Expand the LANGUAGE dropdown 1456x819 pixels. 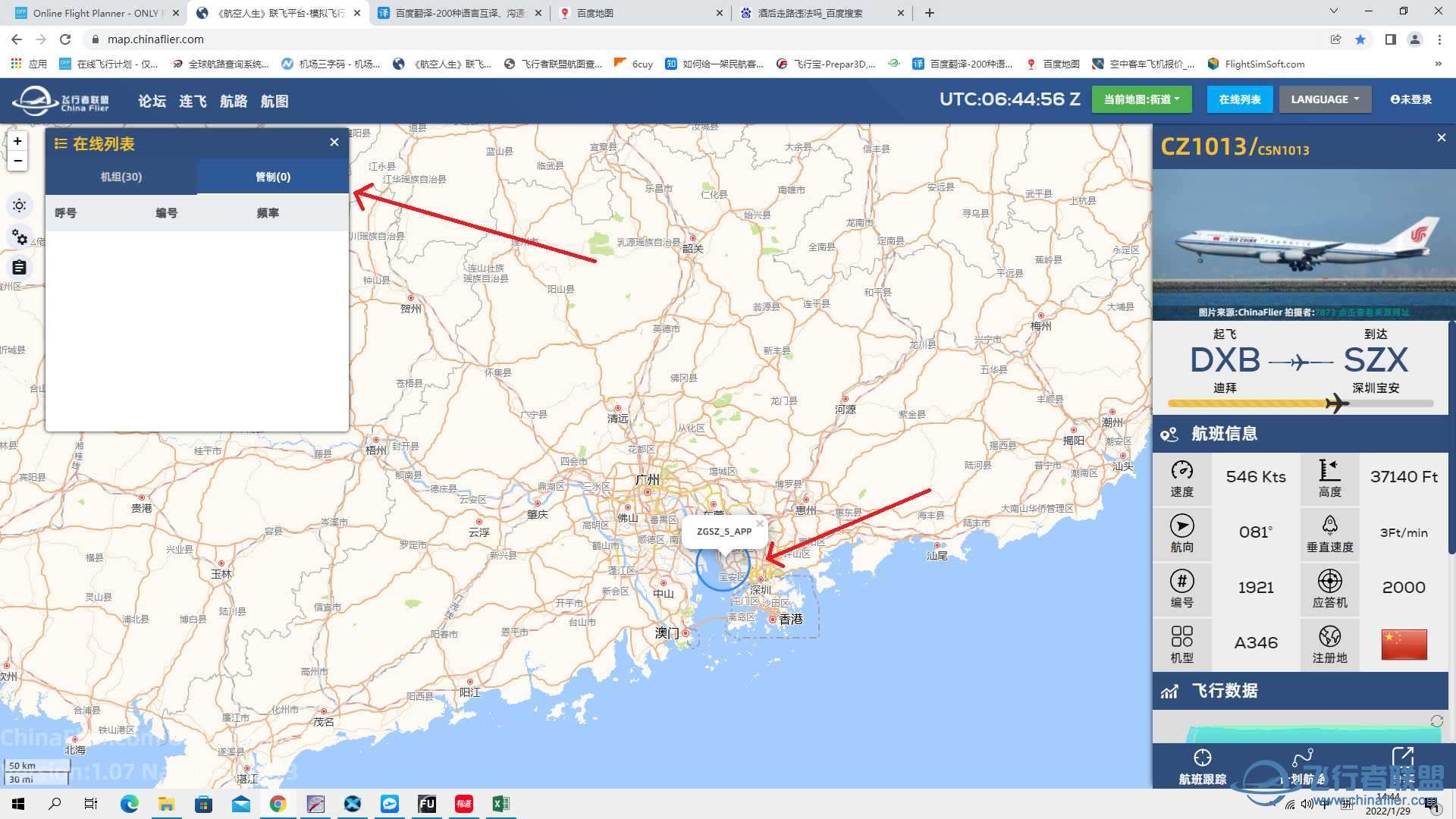[1326, 99]
